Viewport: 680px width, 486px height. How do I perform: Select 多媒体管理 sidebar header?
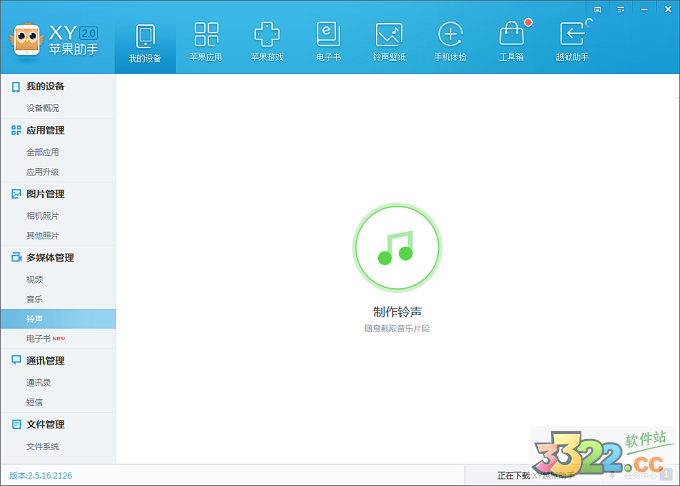[50, 258]
